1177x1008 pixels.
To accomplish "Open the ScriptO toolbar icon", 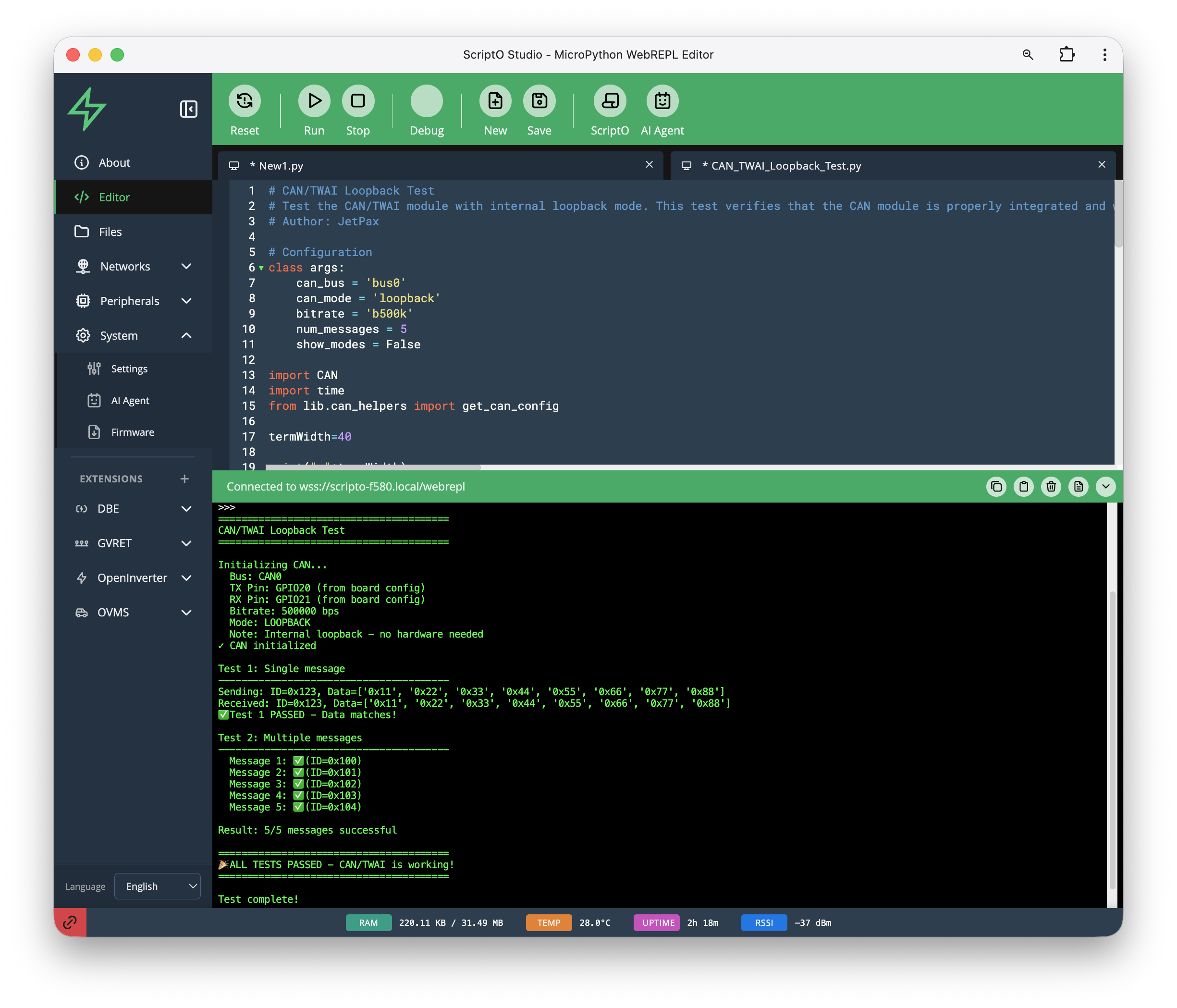I will pos(609,101).
